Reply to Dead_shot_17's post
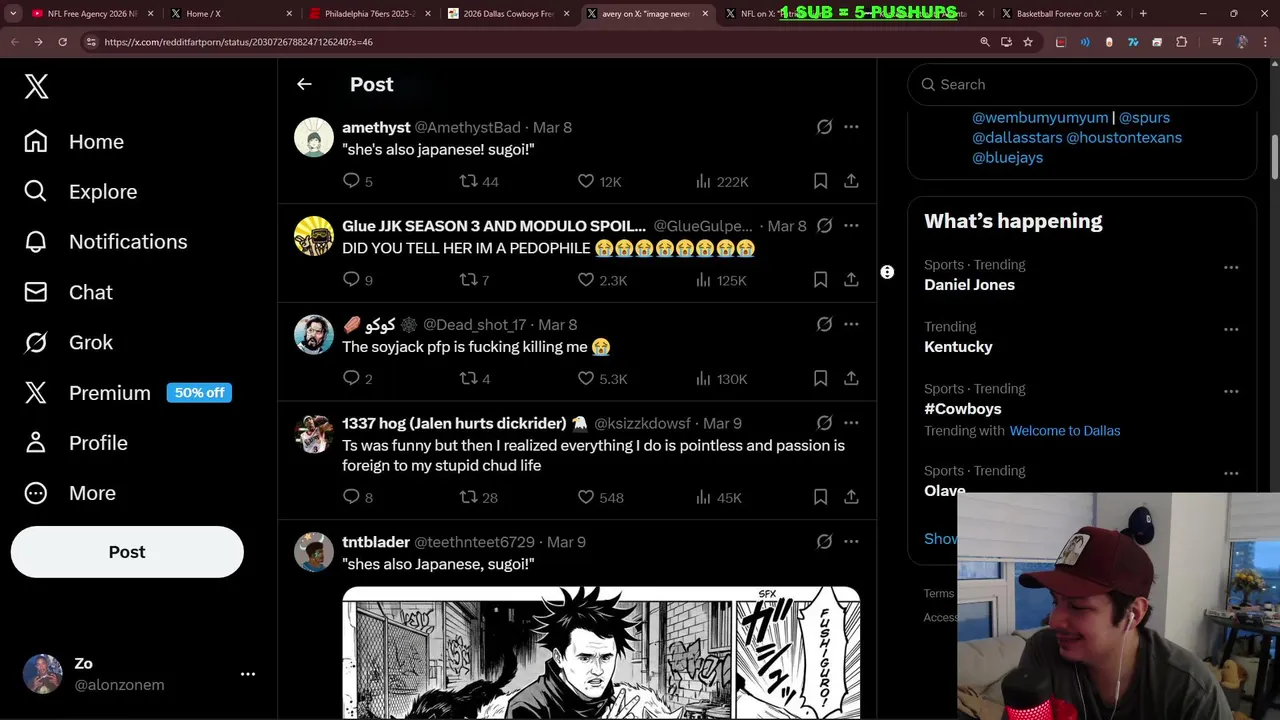Screen dimensions: 1280x720 tap(351, 378)
